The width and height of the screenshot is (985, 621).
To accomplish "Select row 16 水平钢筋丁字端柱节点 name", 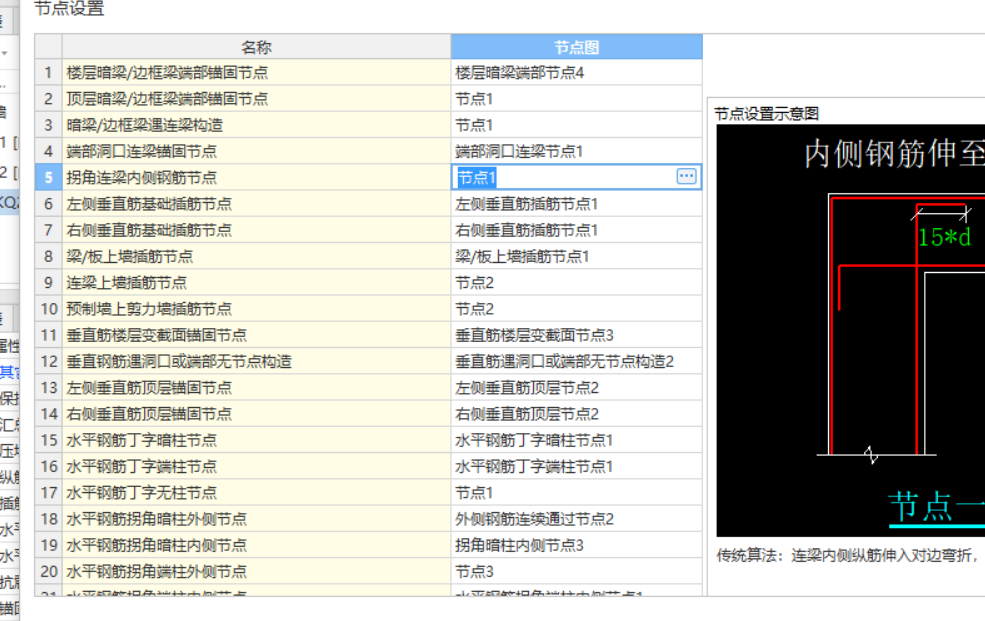I will pyautogui.click(x=256, y=467).
